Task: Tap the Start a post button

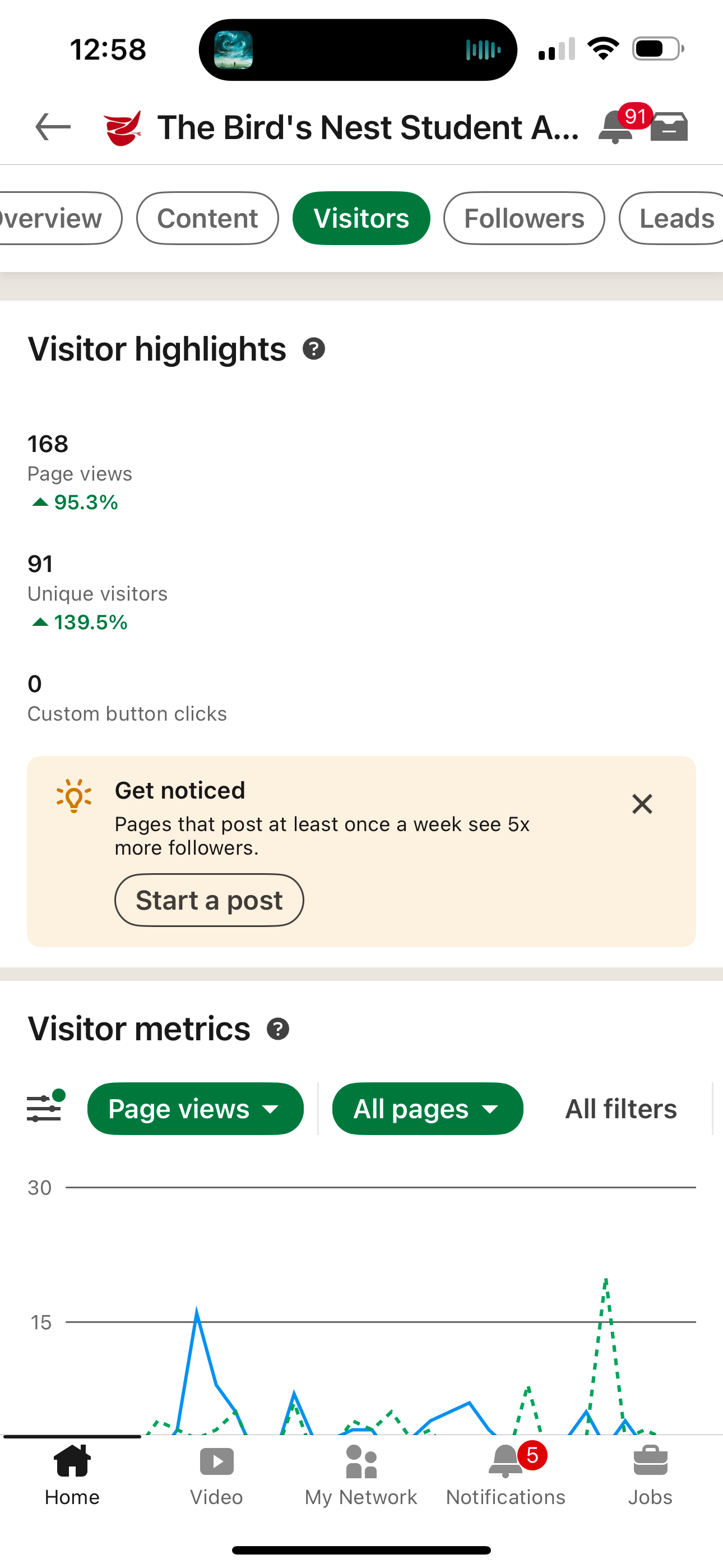Action: pos(210,900)
